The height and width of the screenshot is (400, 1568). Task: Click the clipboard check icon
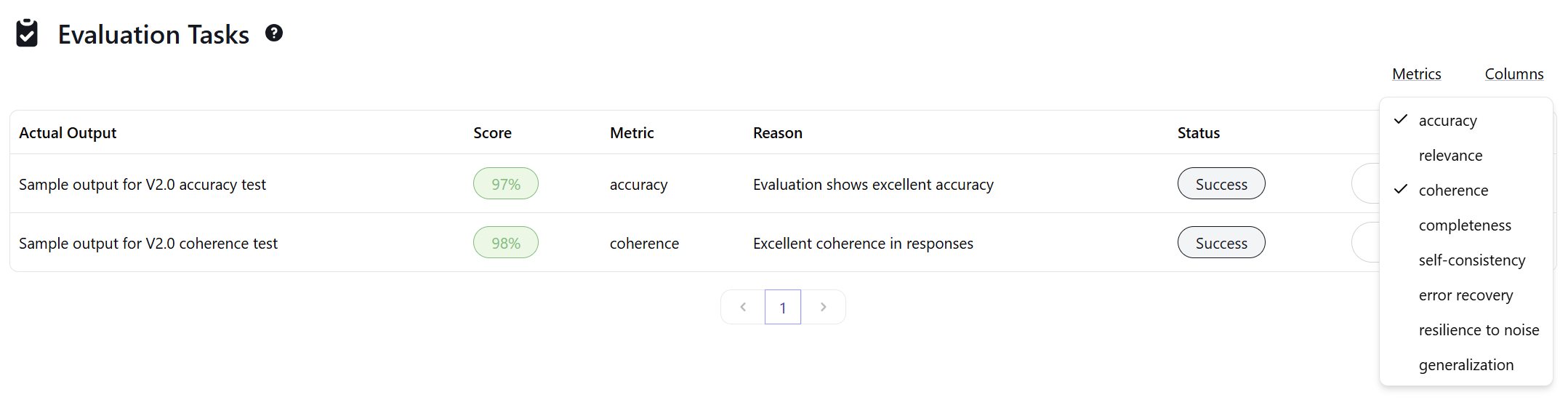pyautogui.click(x=27, y=33)
